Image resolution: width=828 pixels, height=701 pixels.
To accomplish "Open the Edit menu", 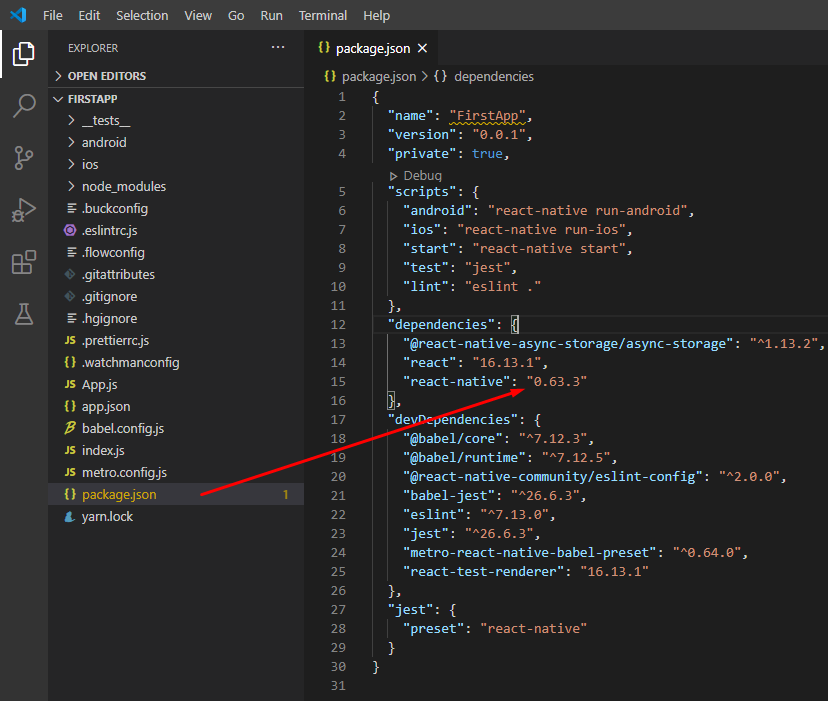I will pyautogui.click(x=89, y=16).
